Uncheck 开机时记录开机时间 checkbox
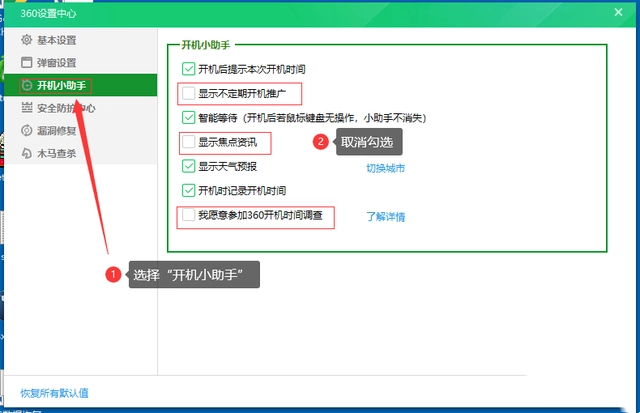This screenshot has height=413, width=640. (188, 191)
